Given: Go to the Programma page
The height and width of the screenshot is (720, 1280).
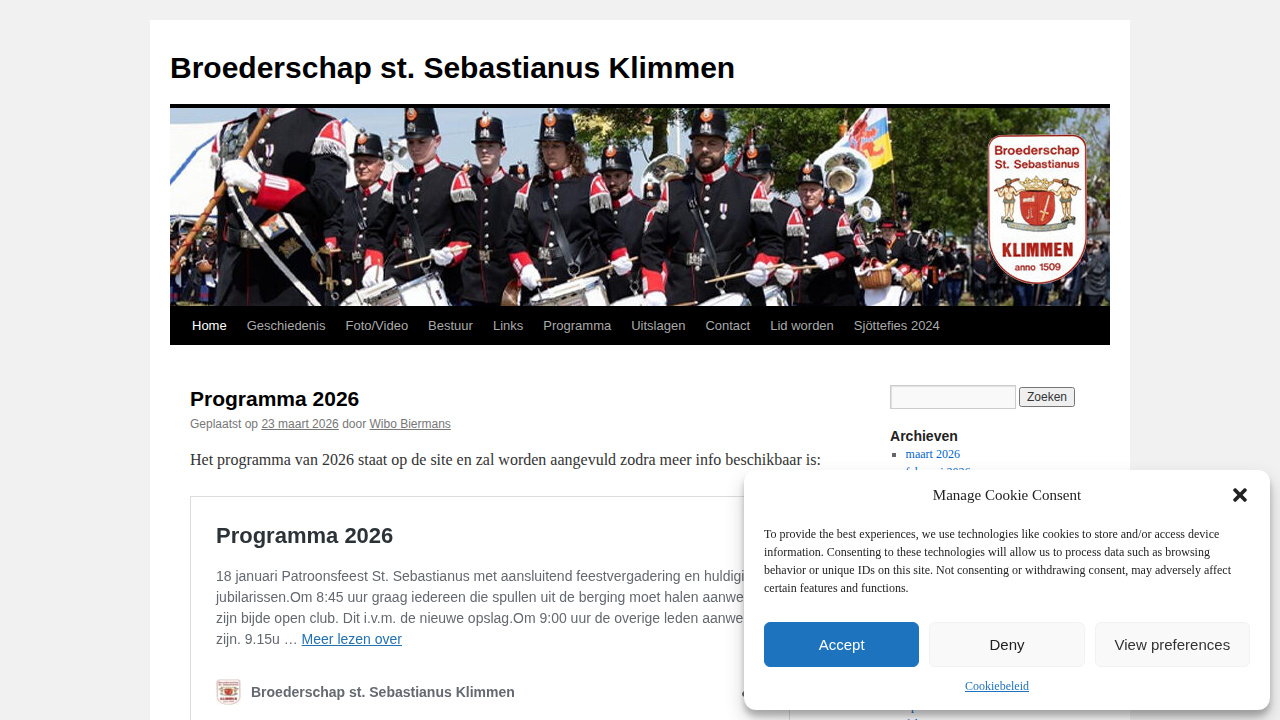Looking at the screenshot, I should [x=577, y=325].
